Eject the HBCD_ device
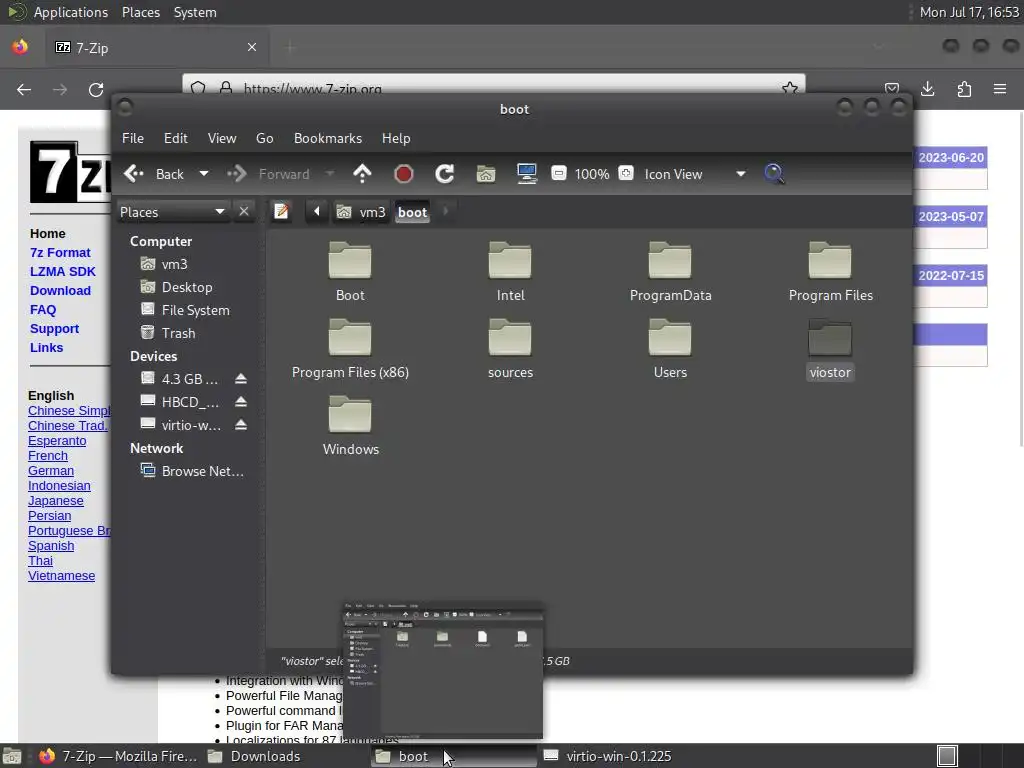 coord(241,402)
